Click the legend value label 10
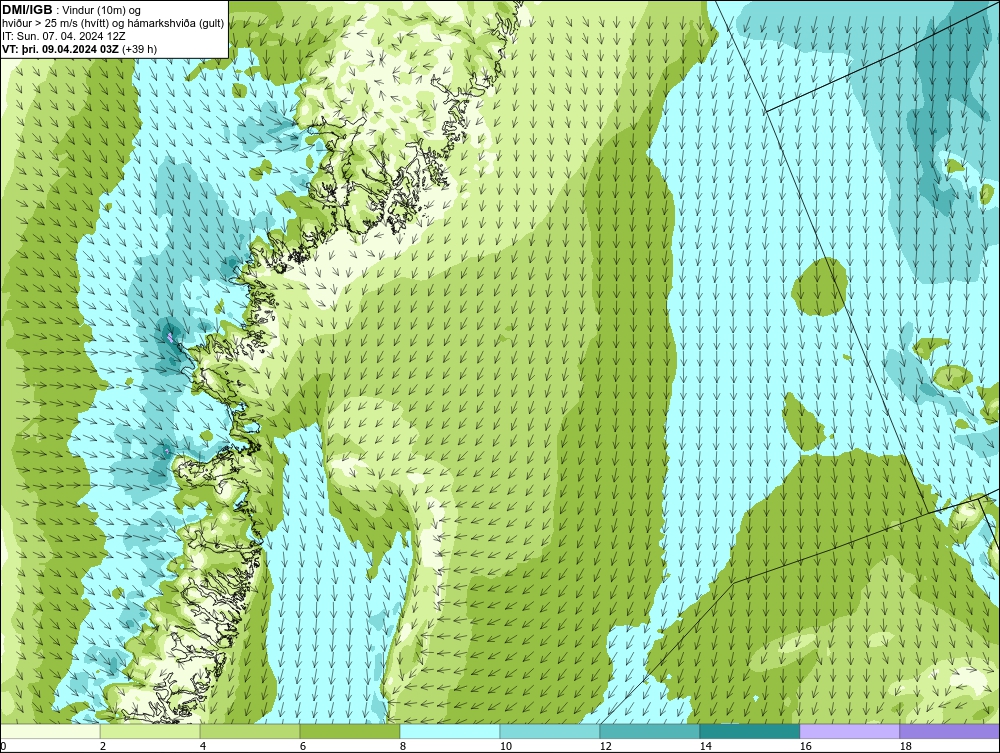The height and width of the screenshot is (753, 1000). 506,746
